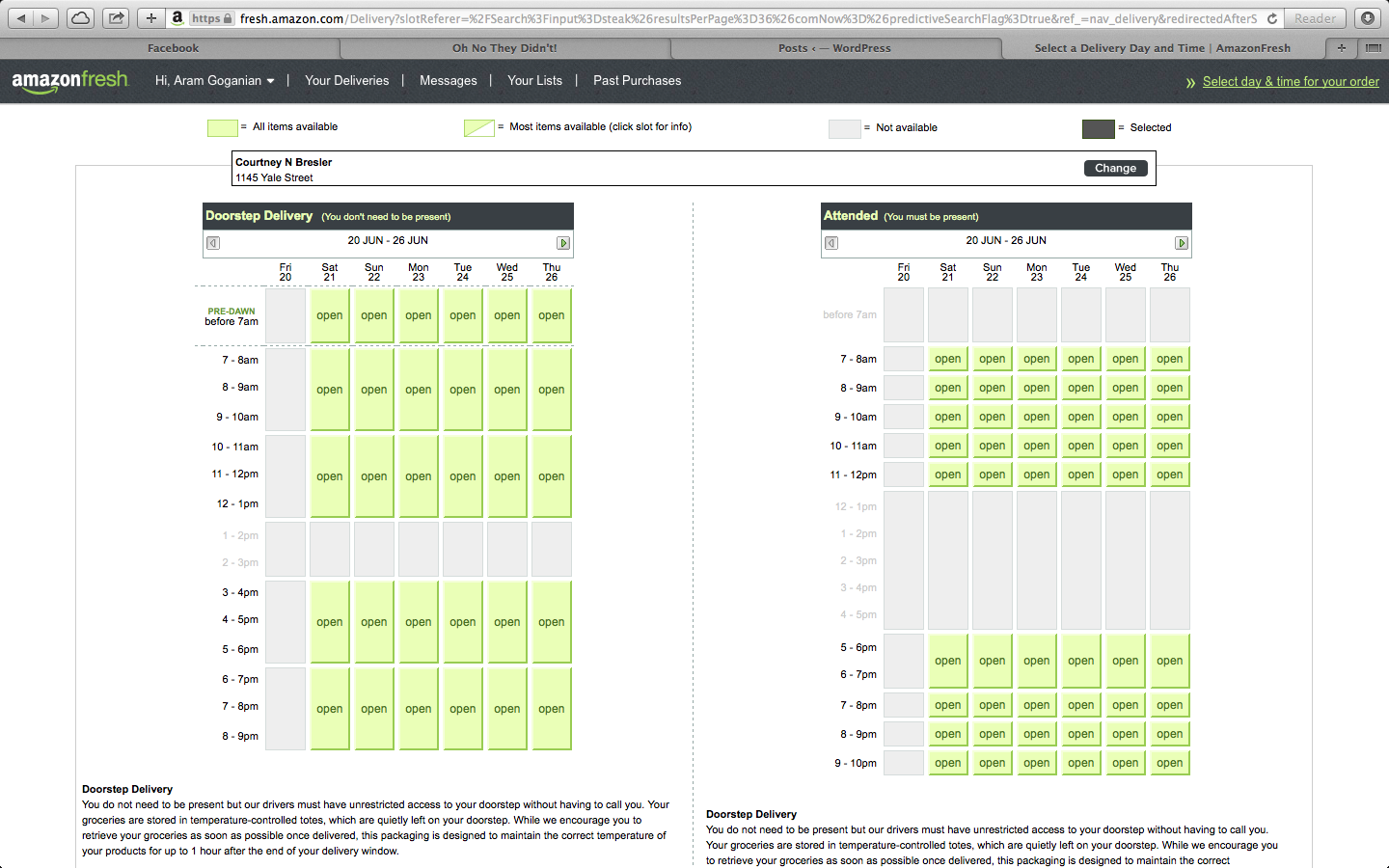1389x868 pixels.
Task: Open iCloud tabs via cloud icon
Action: (81, 18)
